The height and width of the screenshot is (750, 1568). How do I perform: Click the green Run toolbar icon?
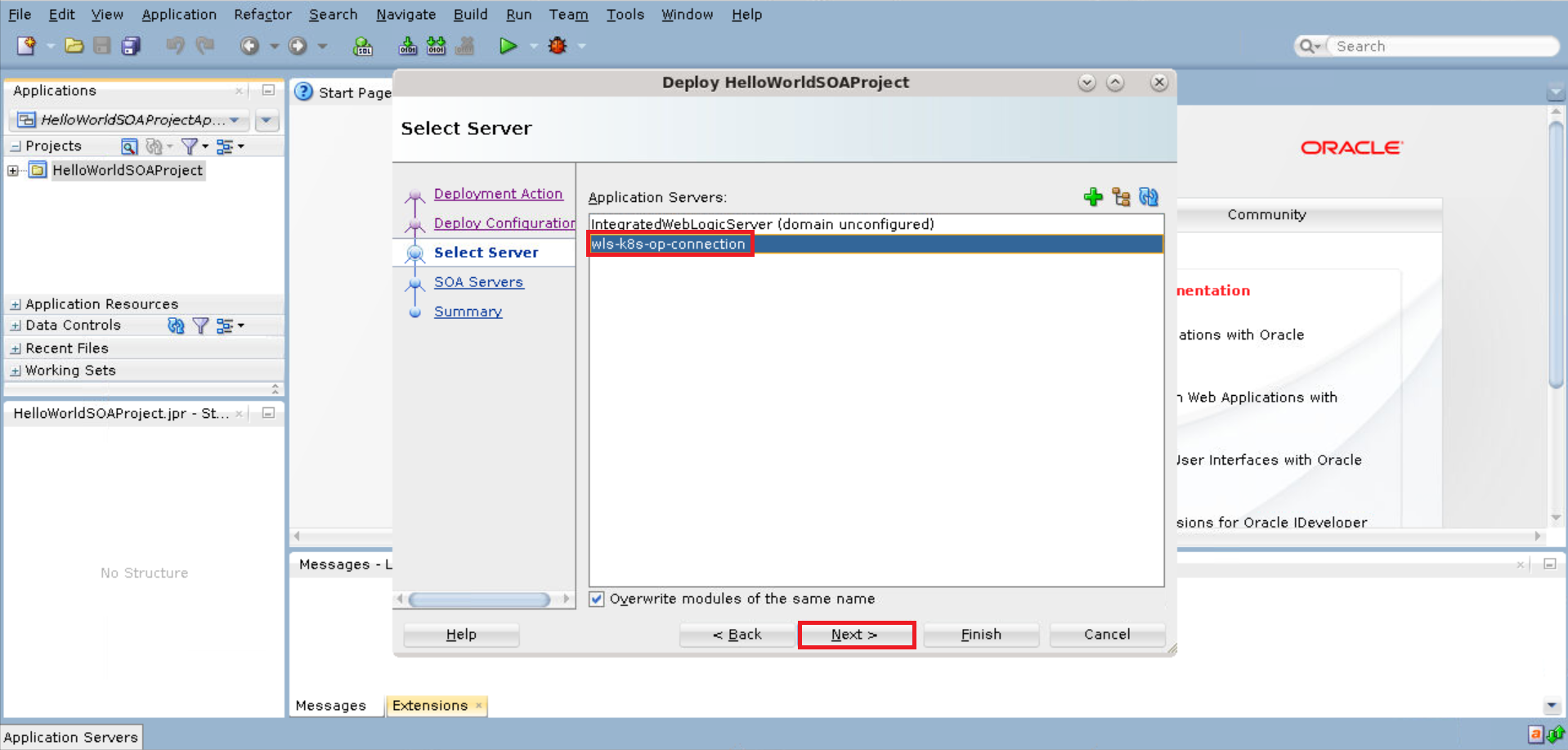tap(508, 46)
